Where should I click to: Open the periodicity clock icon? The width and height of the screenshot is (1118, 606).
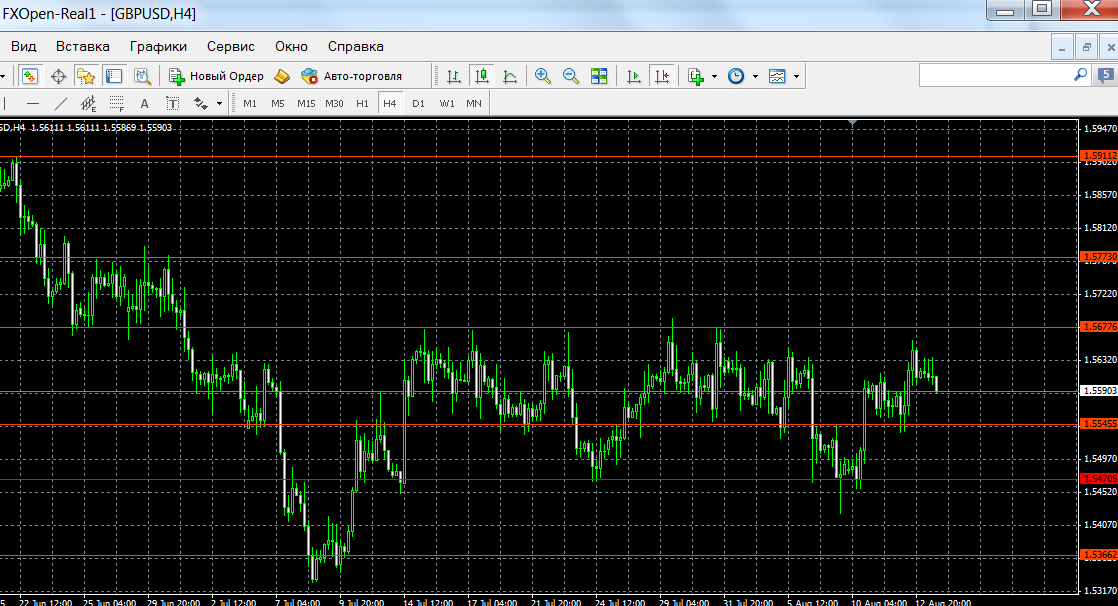736,76
